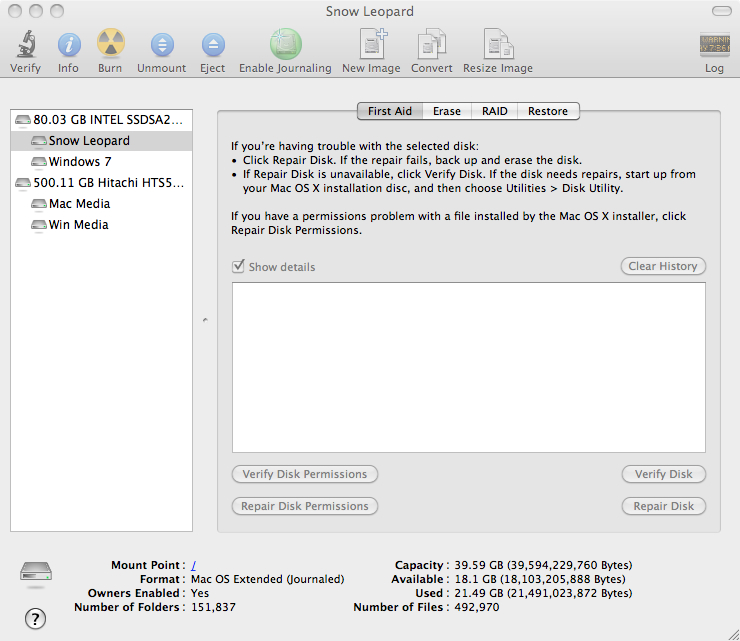740x641 pixels.
Task: Select the Mac Media volume
Action: pyautogui.click(x=101, y=203)
